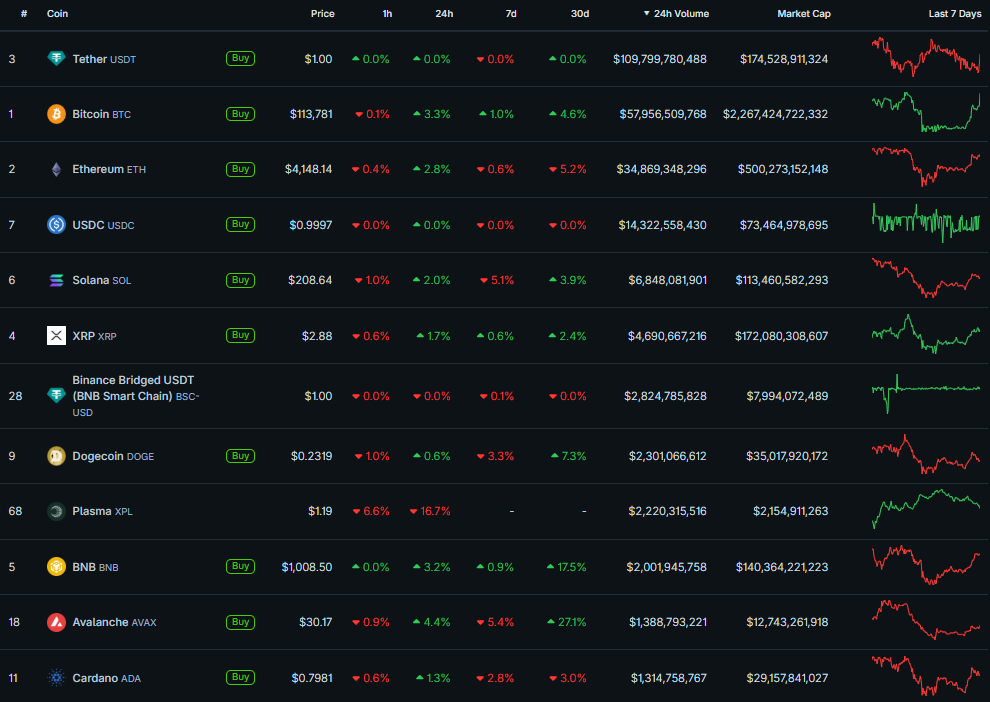Buy Ethereum using its Buy button
This screenshot has height=702, width=990.
click(241, 169)
